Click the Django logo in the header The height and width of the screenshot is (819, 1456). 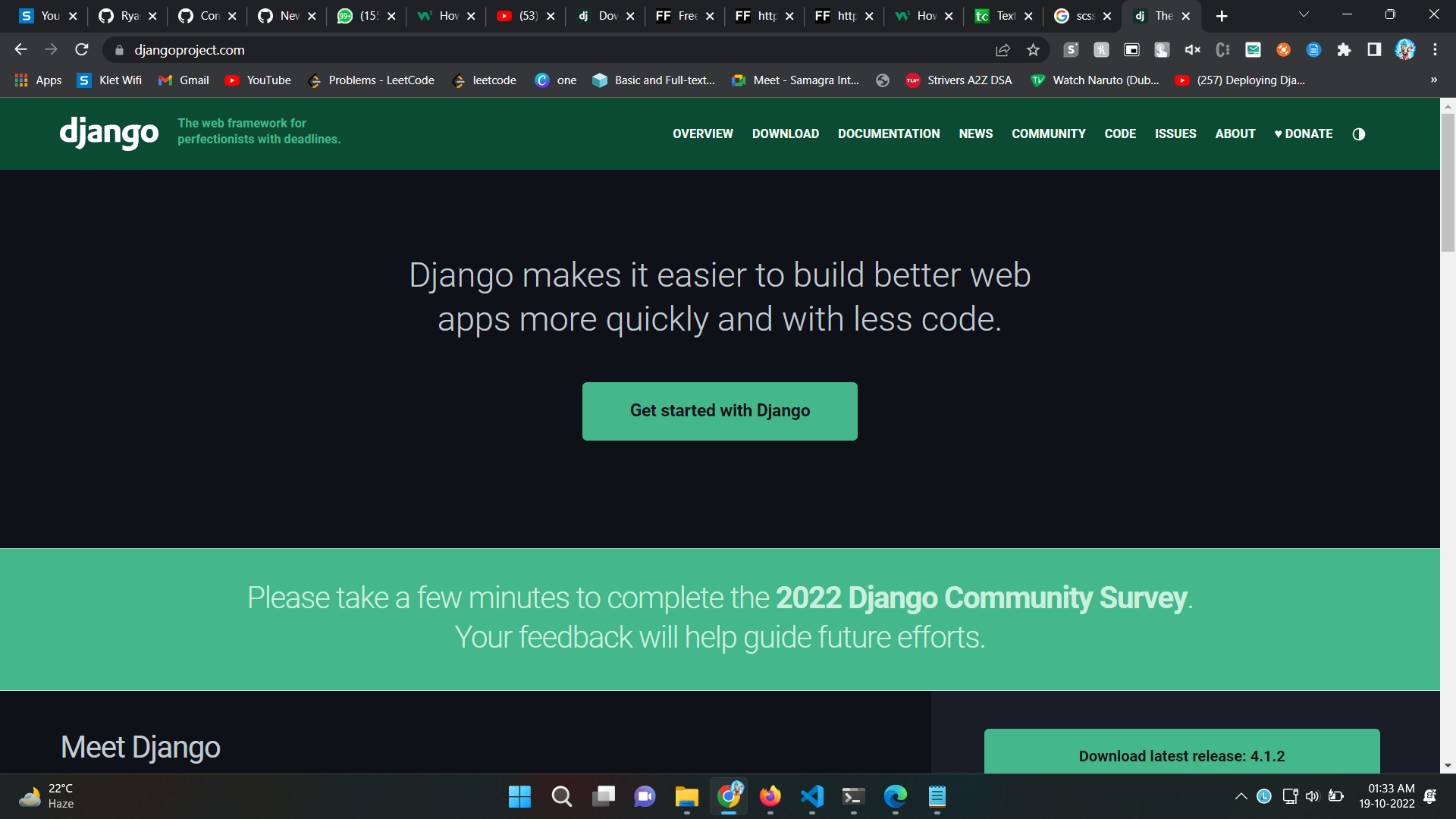click(108, 133)
